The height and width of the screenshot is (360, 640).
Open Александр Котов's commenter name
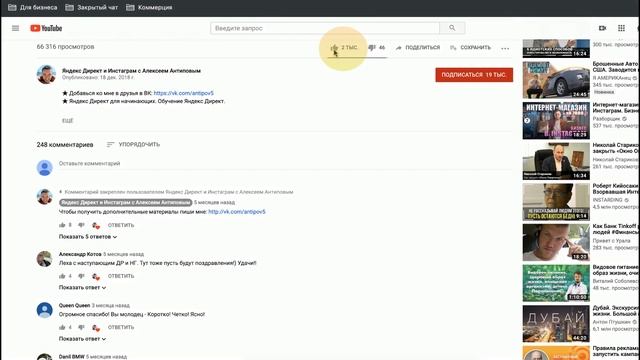(x=80, y=254)
